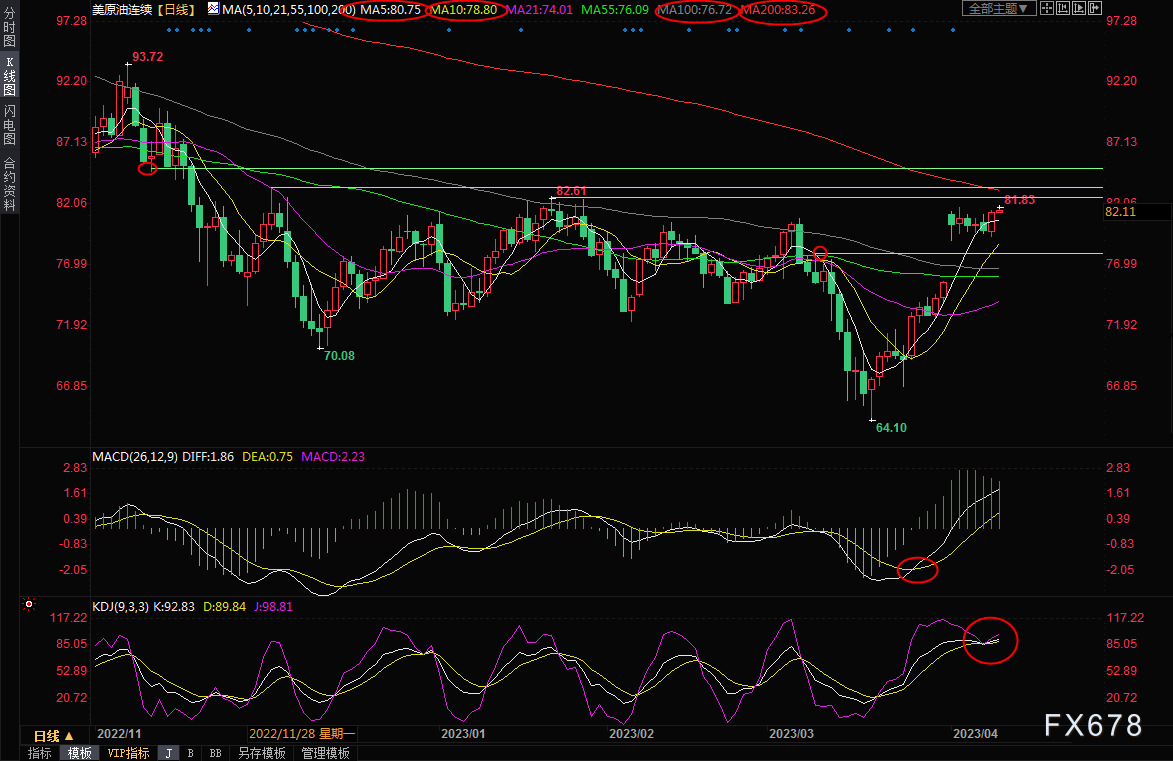Select the K线图 candlestick chart tab
1173x761 pixels.
pos(9,76)
